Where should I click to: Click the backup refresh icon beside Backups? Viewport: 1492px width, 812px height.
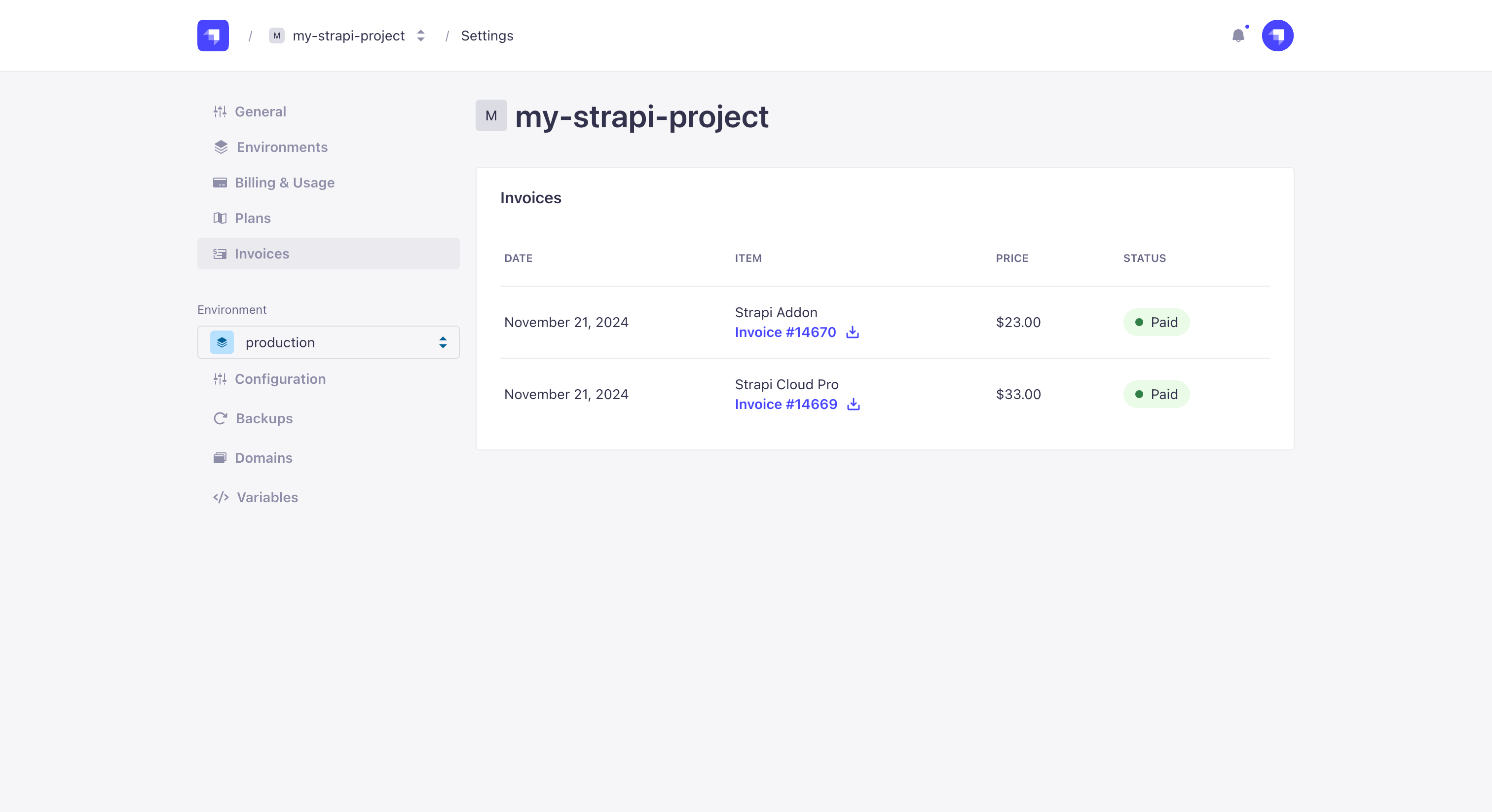(x=221, y=418)
